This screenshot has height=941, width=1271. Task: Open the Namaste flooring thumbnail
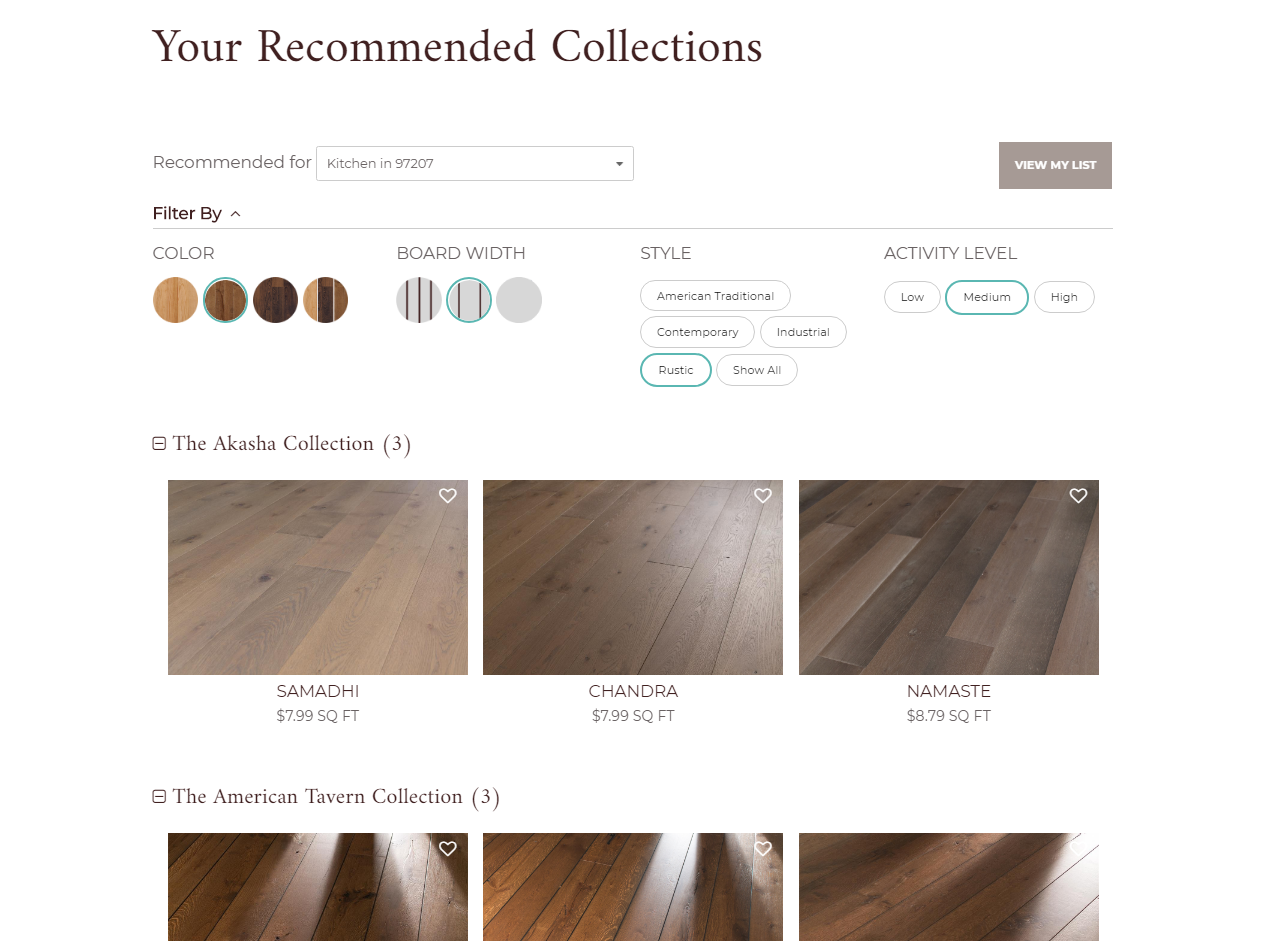point(948,578)
